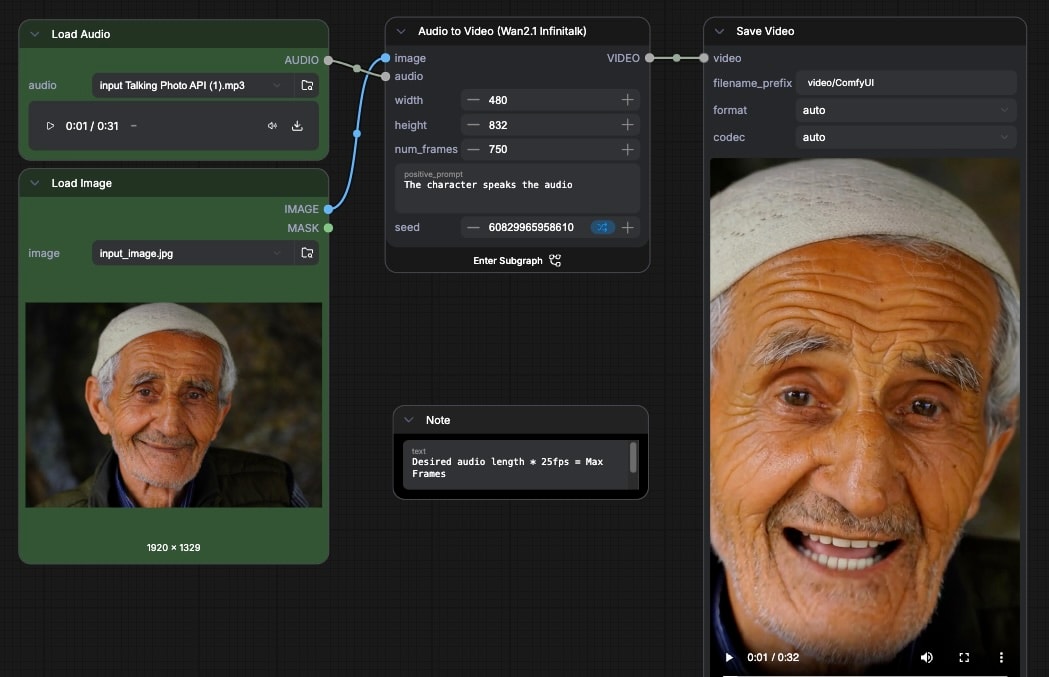Open the format dropdown in Save Video
Viewport: 1049px width, 677px height.
pos(906,110)
